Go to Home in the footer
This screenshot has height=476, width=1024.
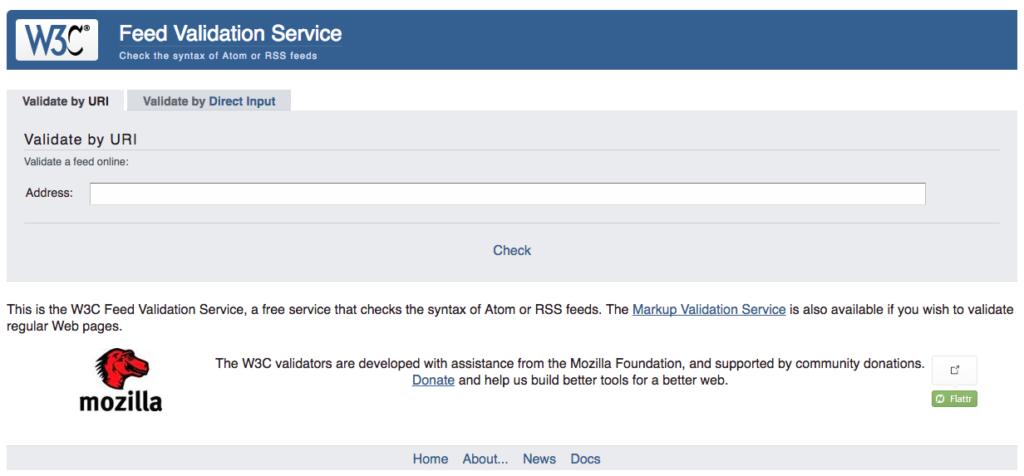tap(430, 459)
